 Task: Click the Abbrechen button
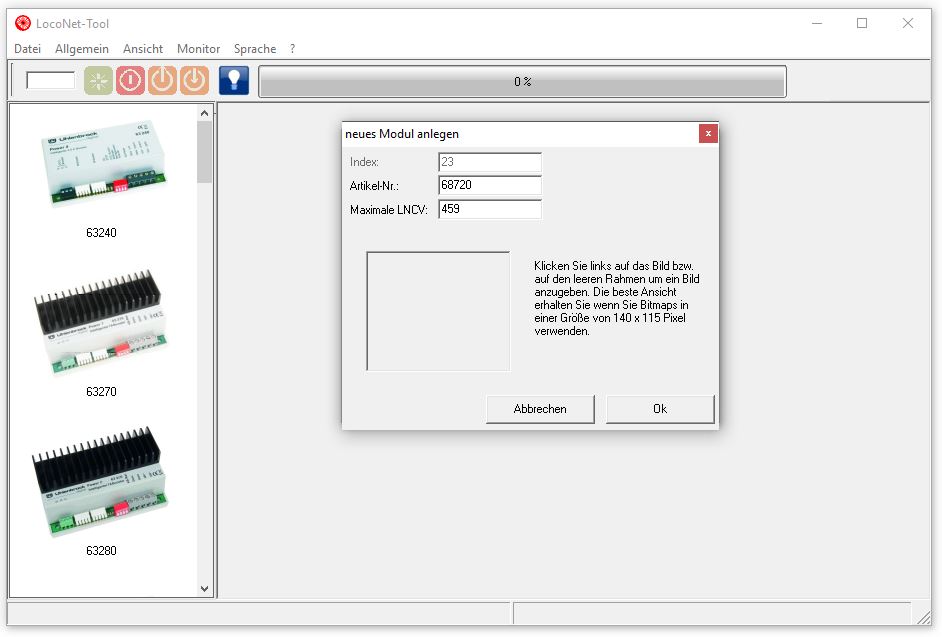[540, 409]
